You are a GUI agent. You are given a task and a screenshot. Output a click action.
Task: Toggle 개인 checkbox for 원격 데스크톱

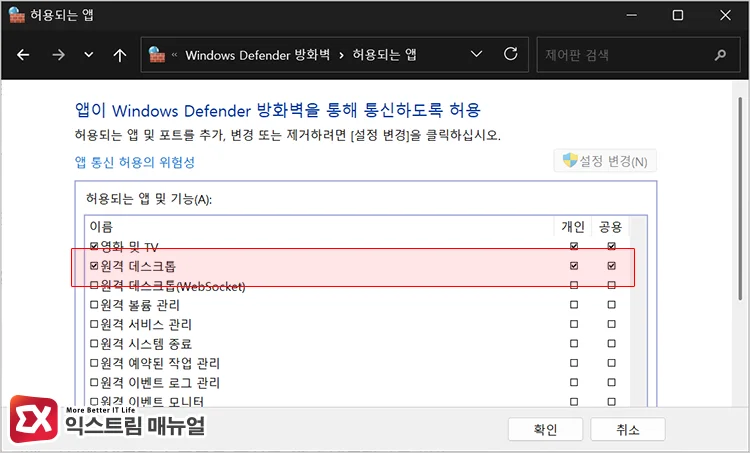(x=574, y=265)
